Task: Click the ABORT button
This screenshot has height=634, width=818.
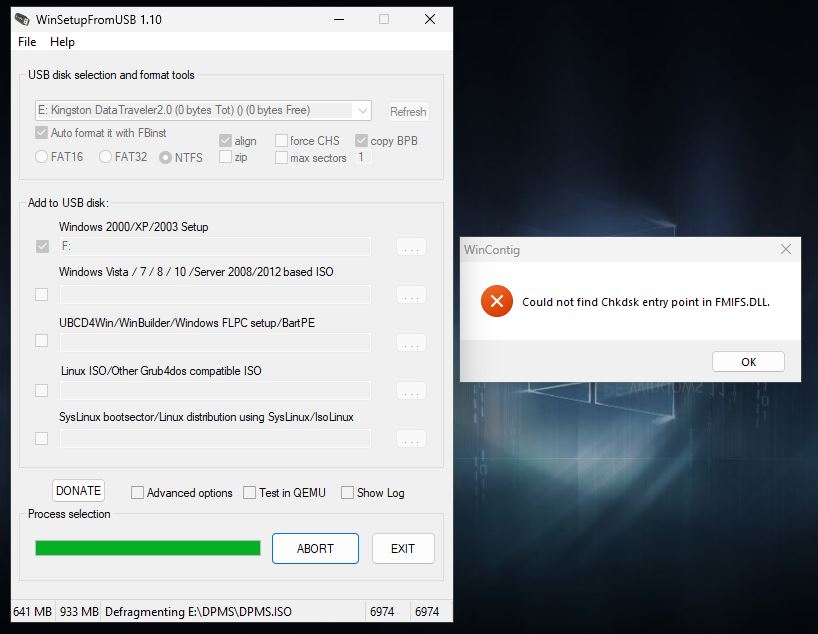Action: coord(315,548)
